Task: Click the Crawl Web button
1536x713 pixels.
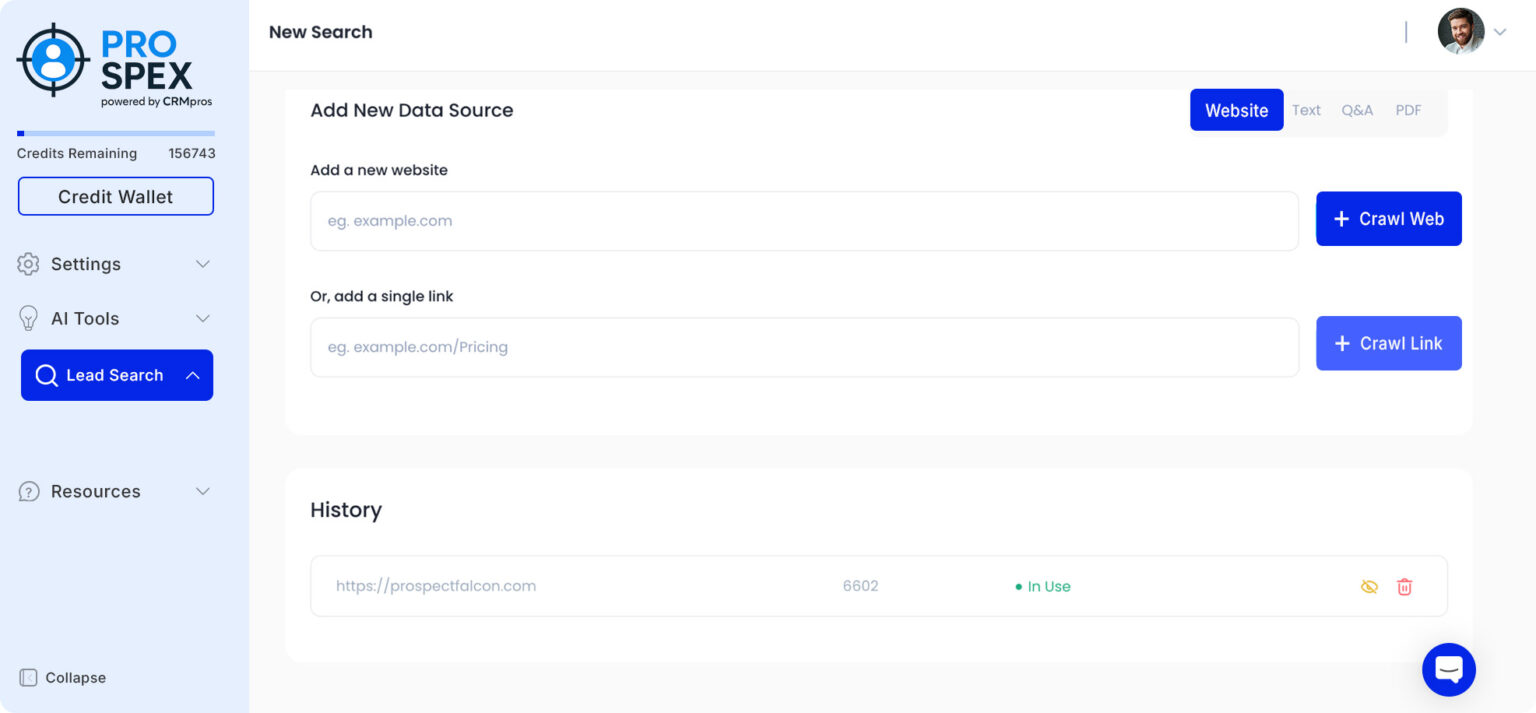Action: (1388, 218)
